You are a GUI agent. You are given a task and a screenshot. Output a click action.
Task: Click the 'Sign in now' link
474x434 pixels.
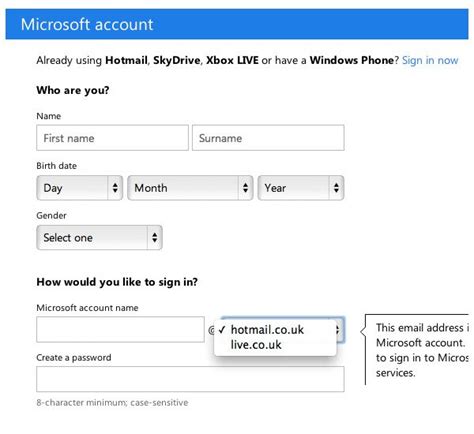(x=430, y=60)
